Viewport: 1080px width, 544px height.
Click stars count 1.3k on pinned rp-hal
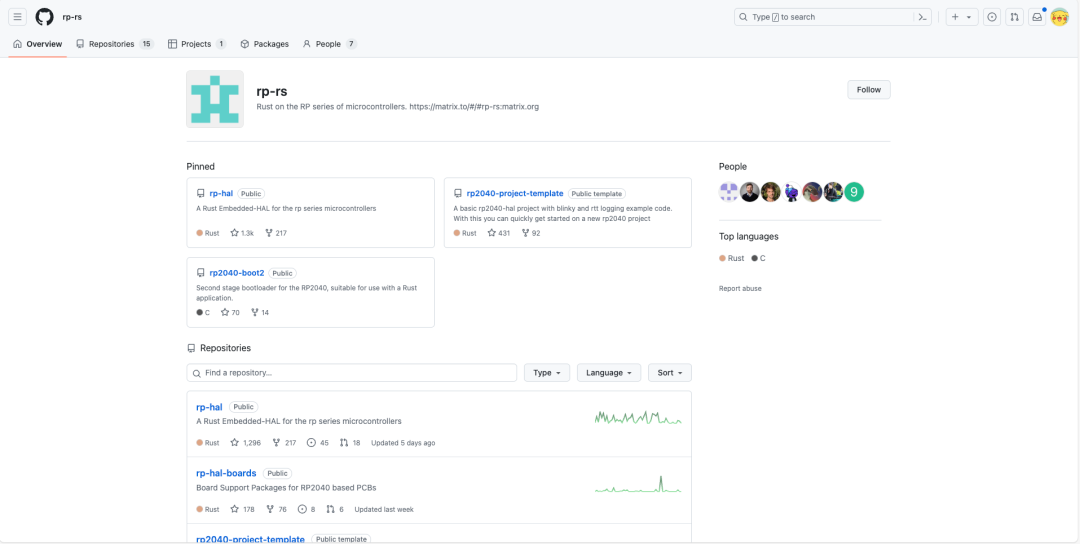click(242, 233)
